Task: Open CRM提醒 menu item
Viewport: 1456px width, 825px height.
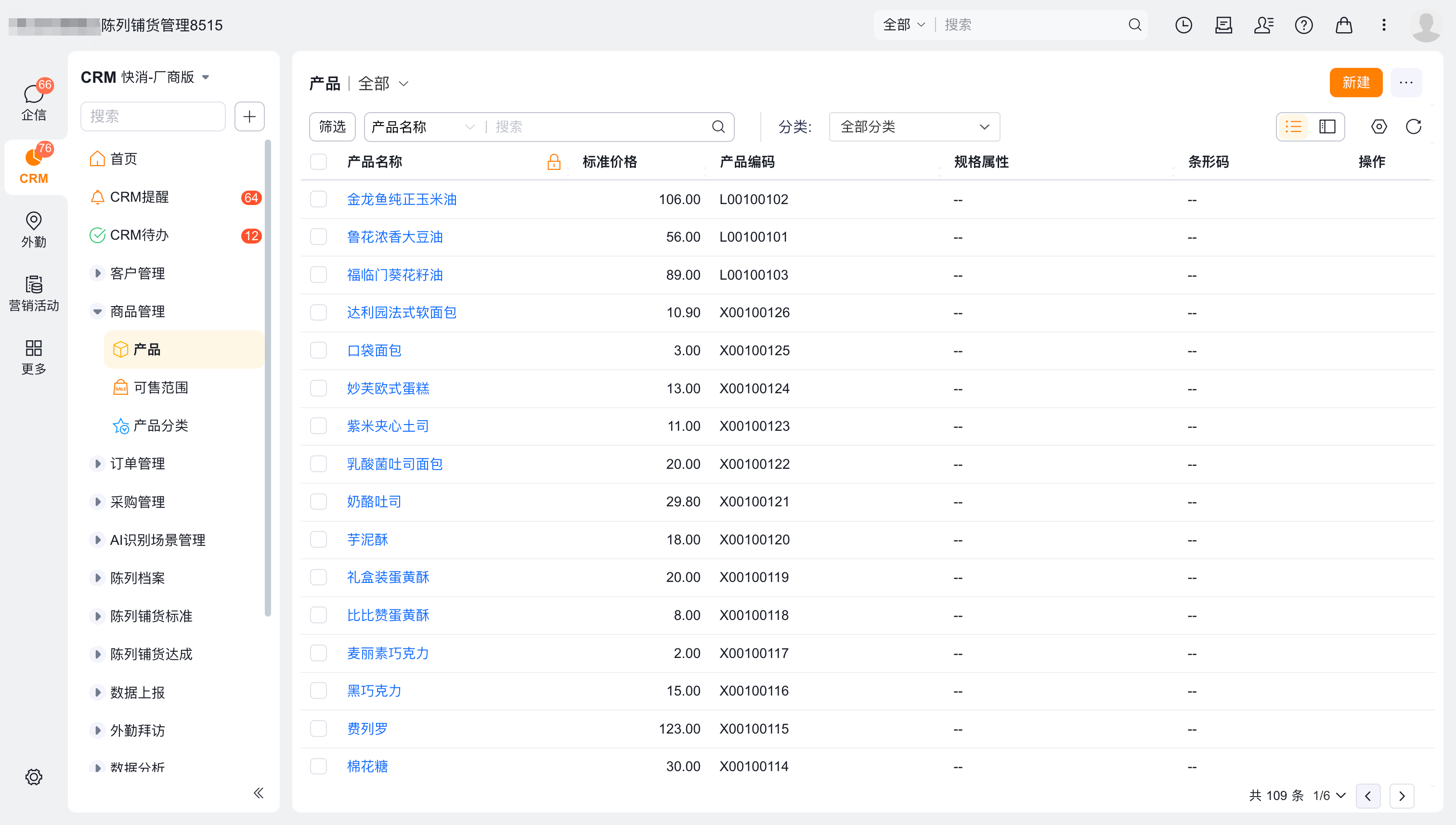Action: [x=175, y=196]
